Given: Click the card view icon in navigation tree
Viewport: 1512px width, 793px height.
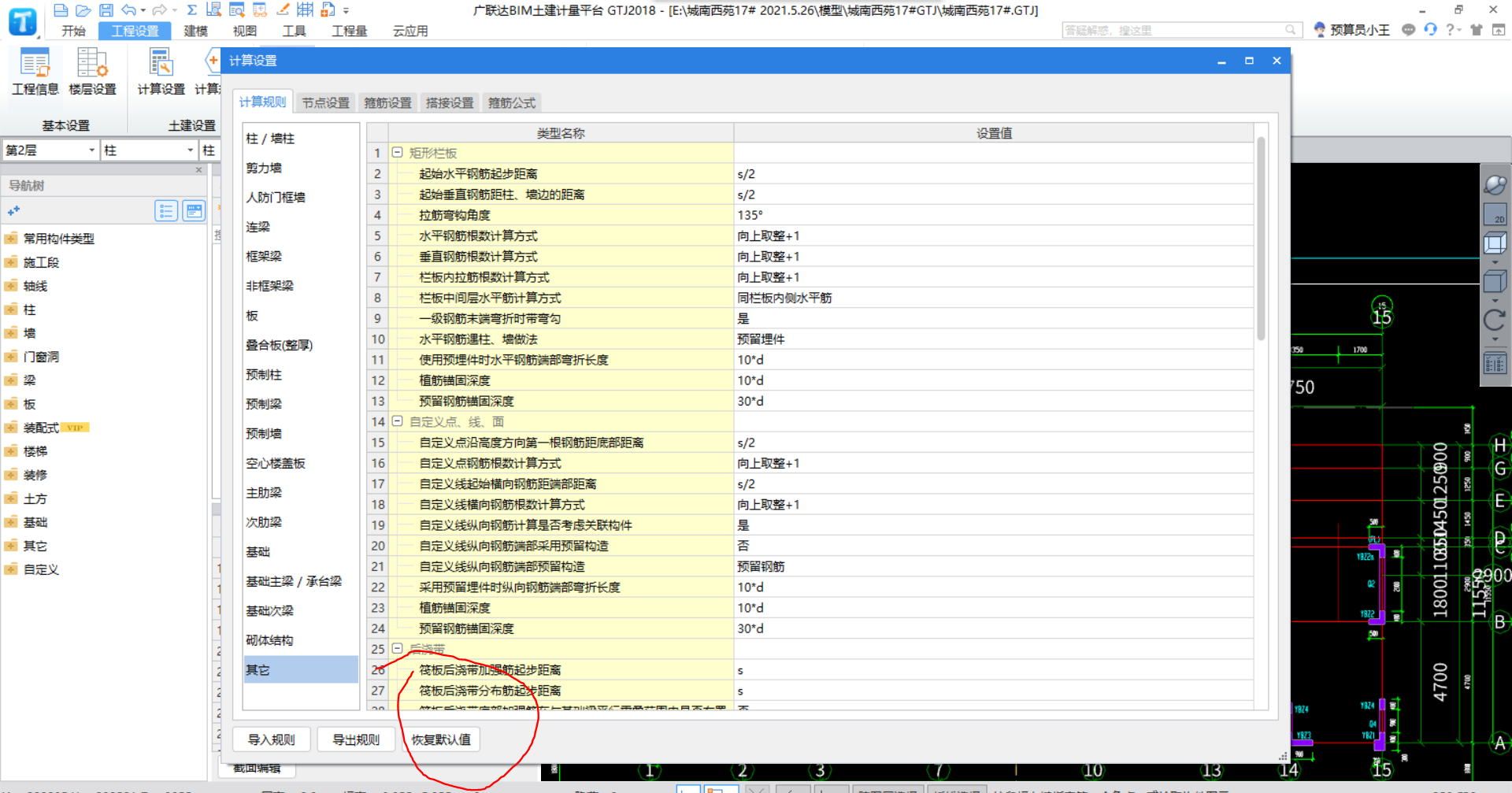Looking at the screenshot, I should tap(194, 210).
